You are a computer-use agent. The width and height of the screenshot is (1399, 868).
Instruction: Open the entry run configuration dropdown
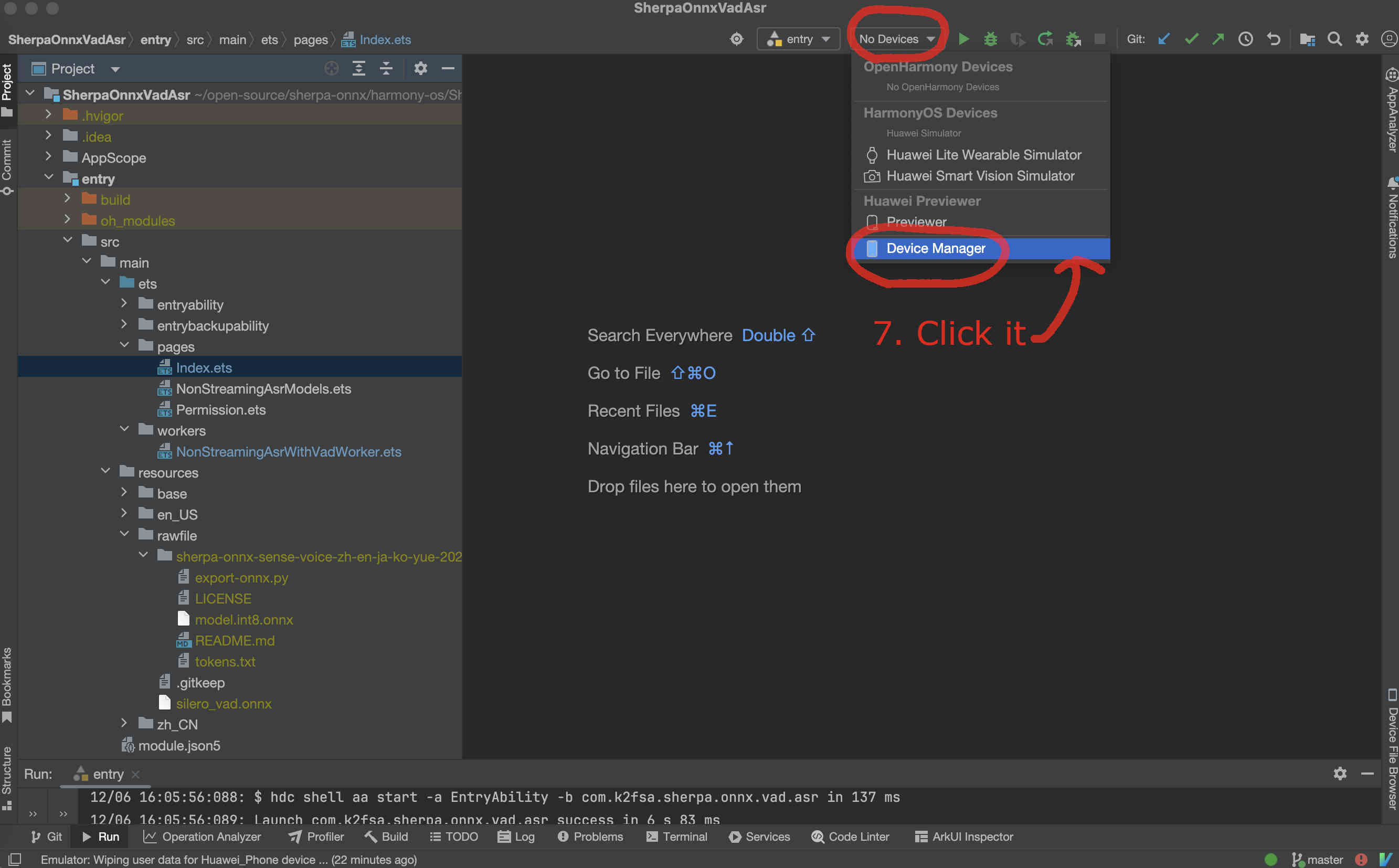coord(799,39)
